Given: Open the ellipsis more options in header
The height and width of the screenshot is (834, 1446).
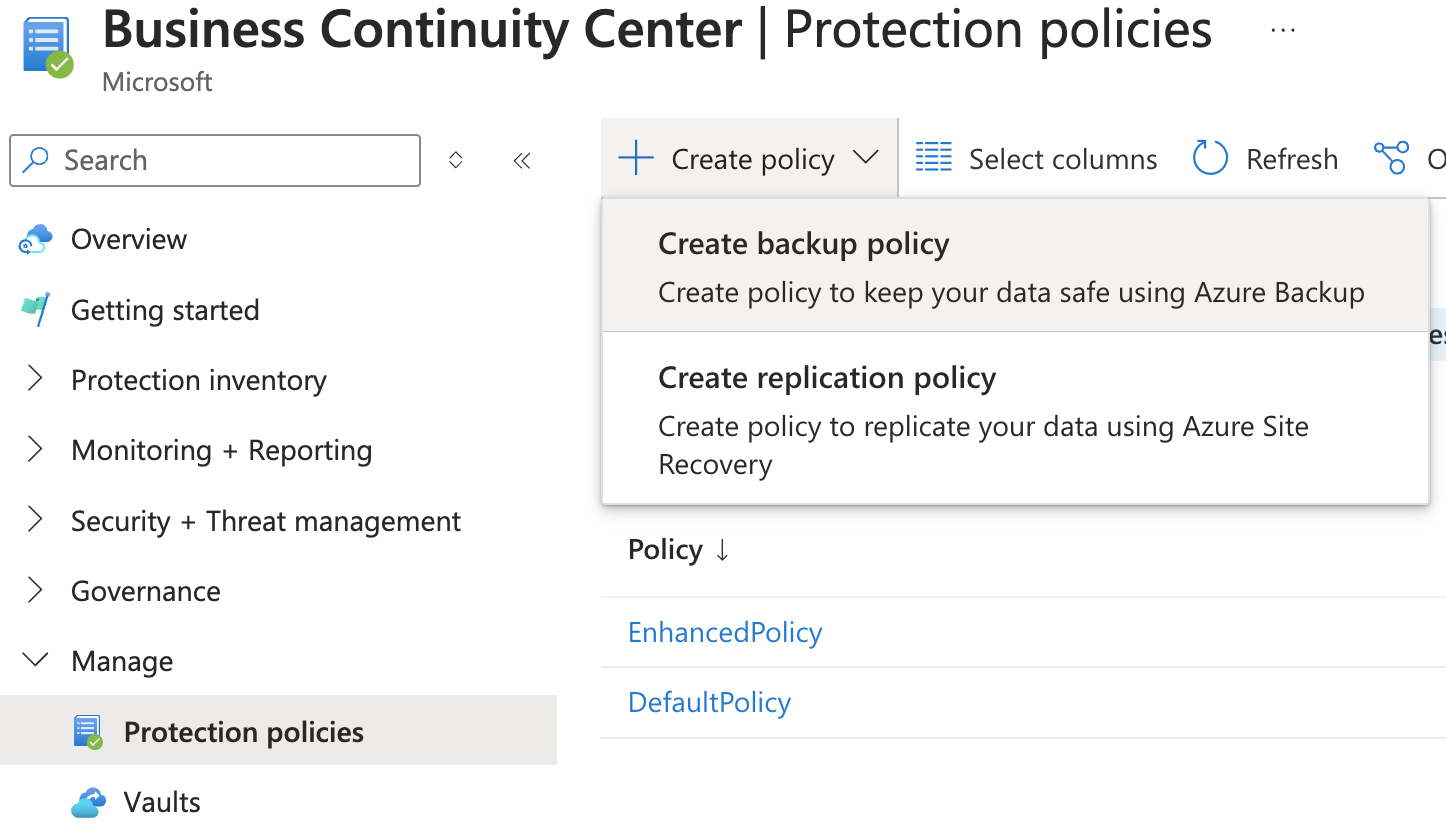Looking at the screenshot, I should (1282, 30).
